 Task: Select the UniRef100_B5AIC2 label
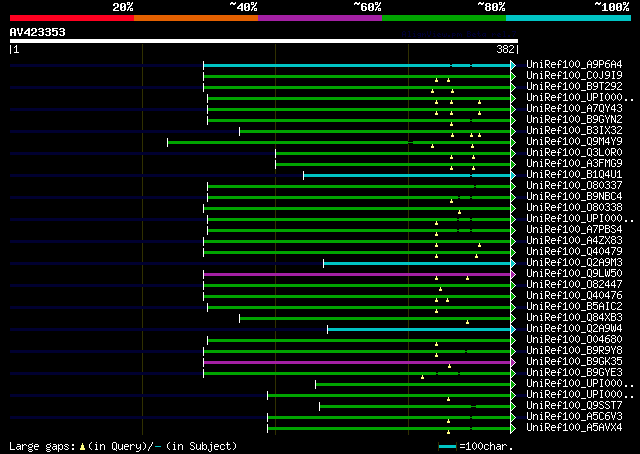(574, 307)
